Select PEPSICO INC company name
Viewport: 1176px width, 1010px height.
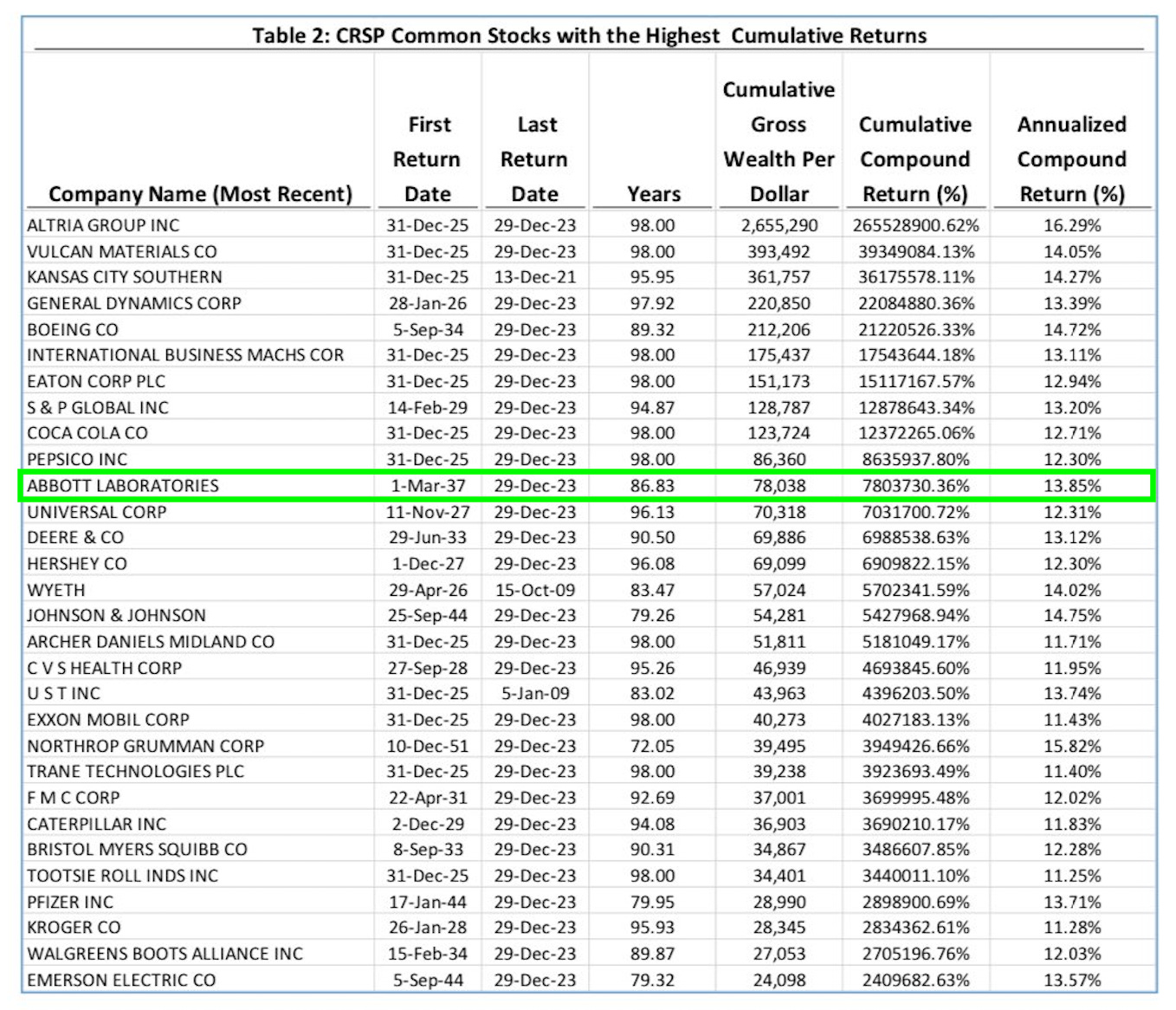pyautogui.click(x=77, y=459)
